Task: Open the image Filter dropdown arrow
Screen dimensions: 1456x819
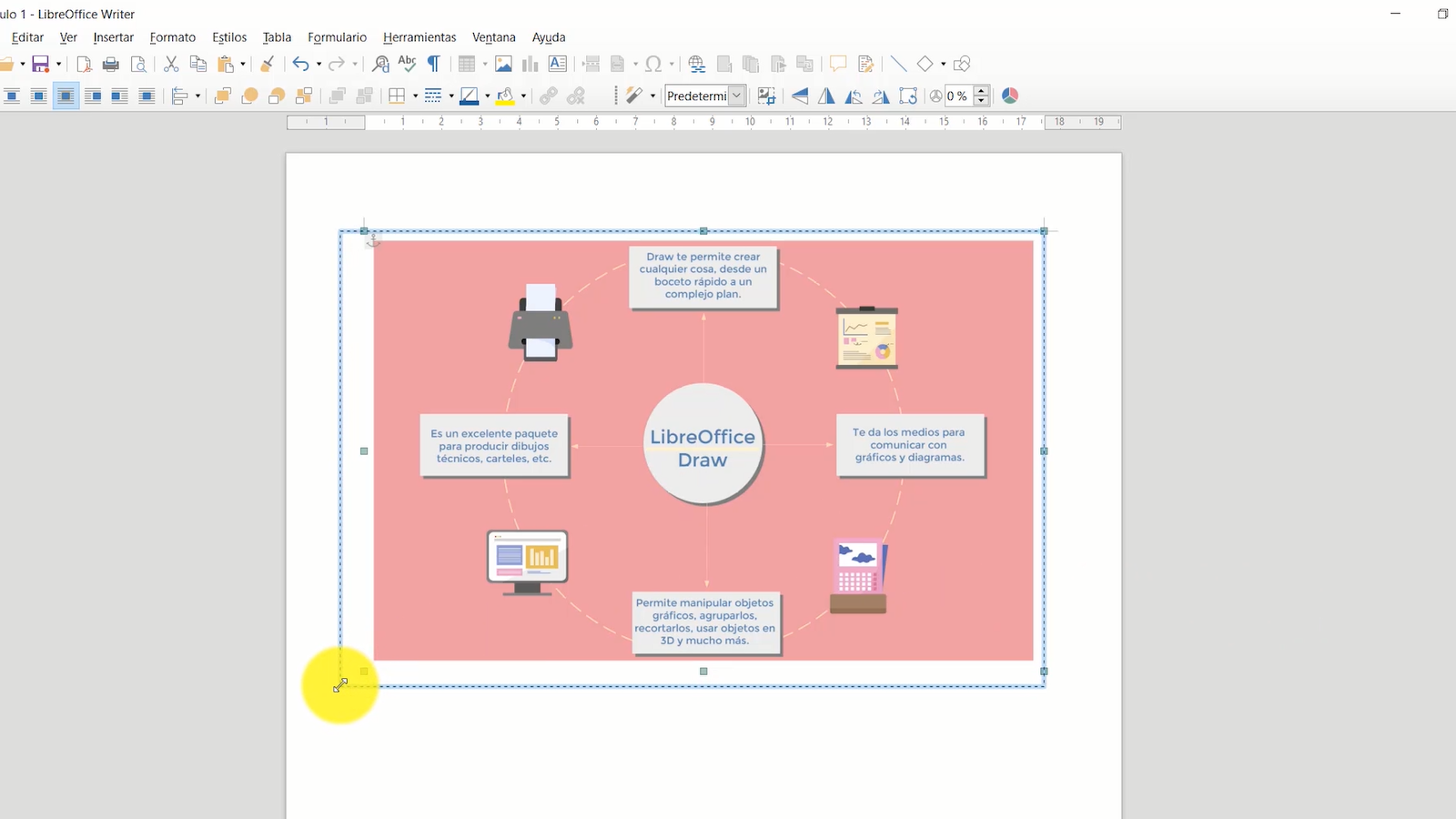Action: tap(652, 96)
